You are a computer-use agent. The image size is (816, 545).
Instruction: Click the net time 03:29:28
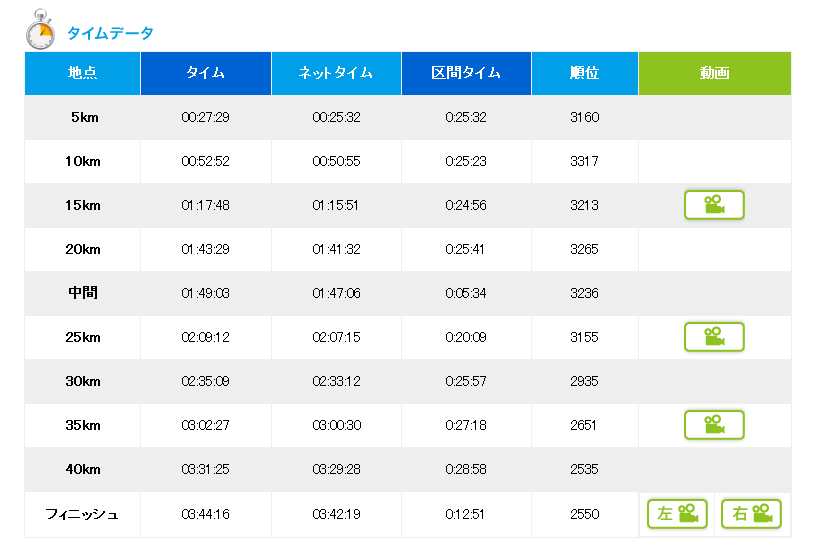(x=336, y=469)
